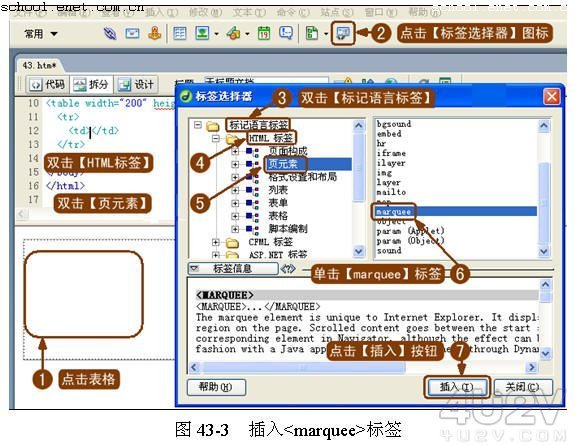Switch to 设计 (Design) view
The width and height of the screenshot is (575, 445).
point(136,85)
